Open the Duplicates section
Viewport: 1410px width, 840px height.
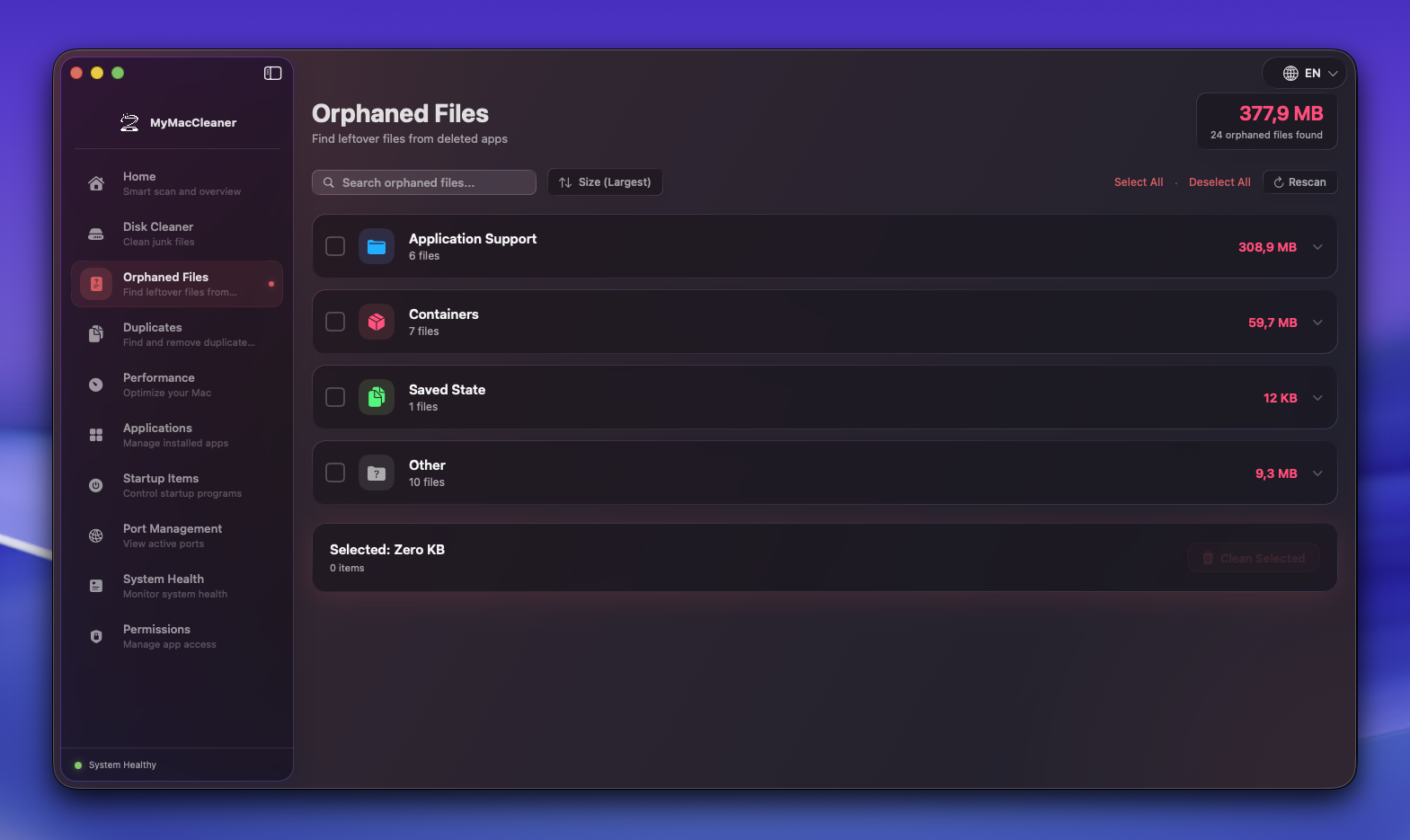[x=177, y=334]
